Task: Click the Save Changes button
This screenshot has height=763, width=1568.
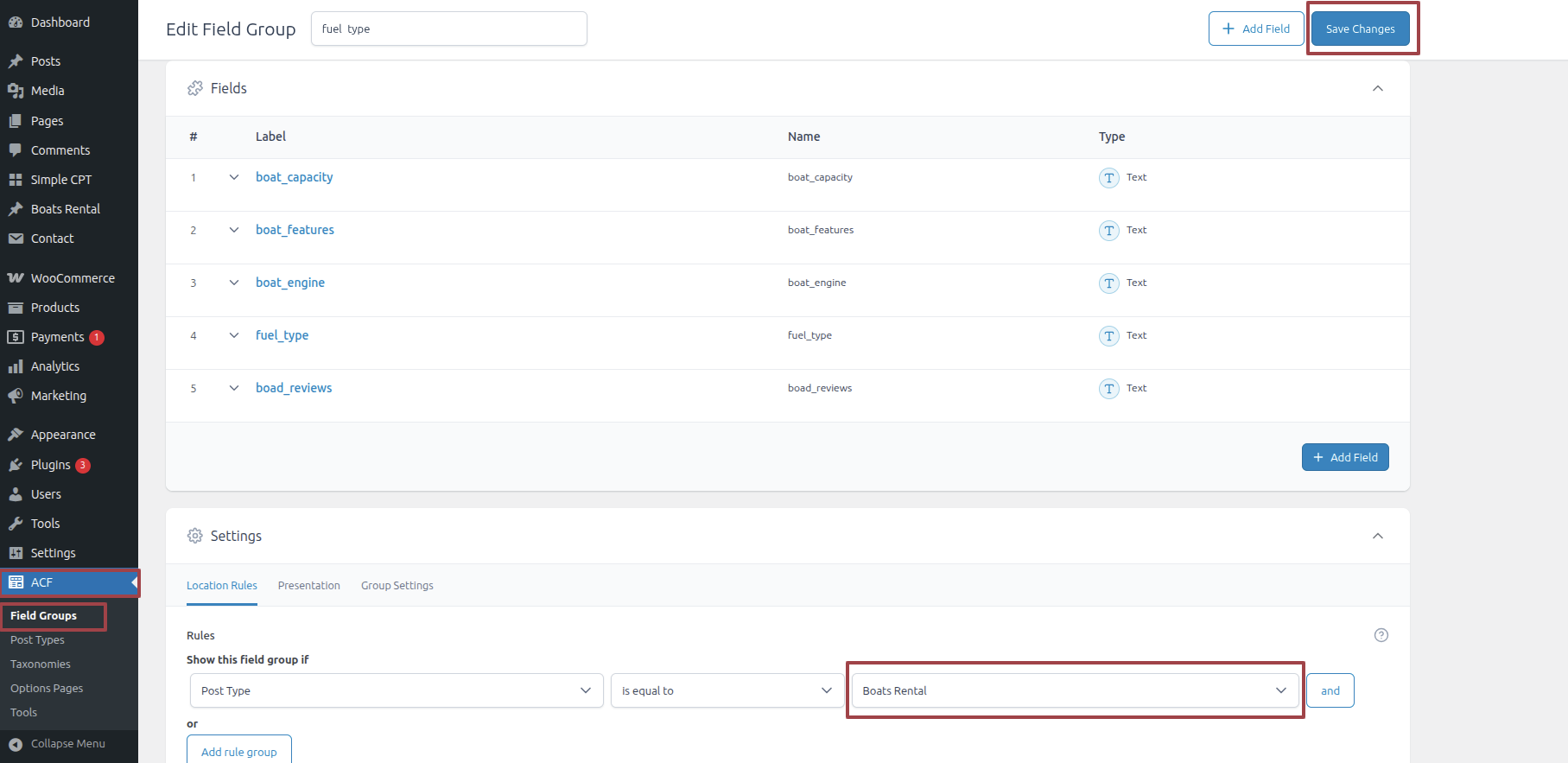Action: pyautogui.click(x=1360, y=29)
